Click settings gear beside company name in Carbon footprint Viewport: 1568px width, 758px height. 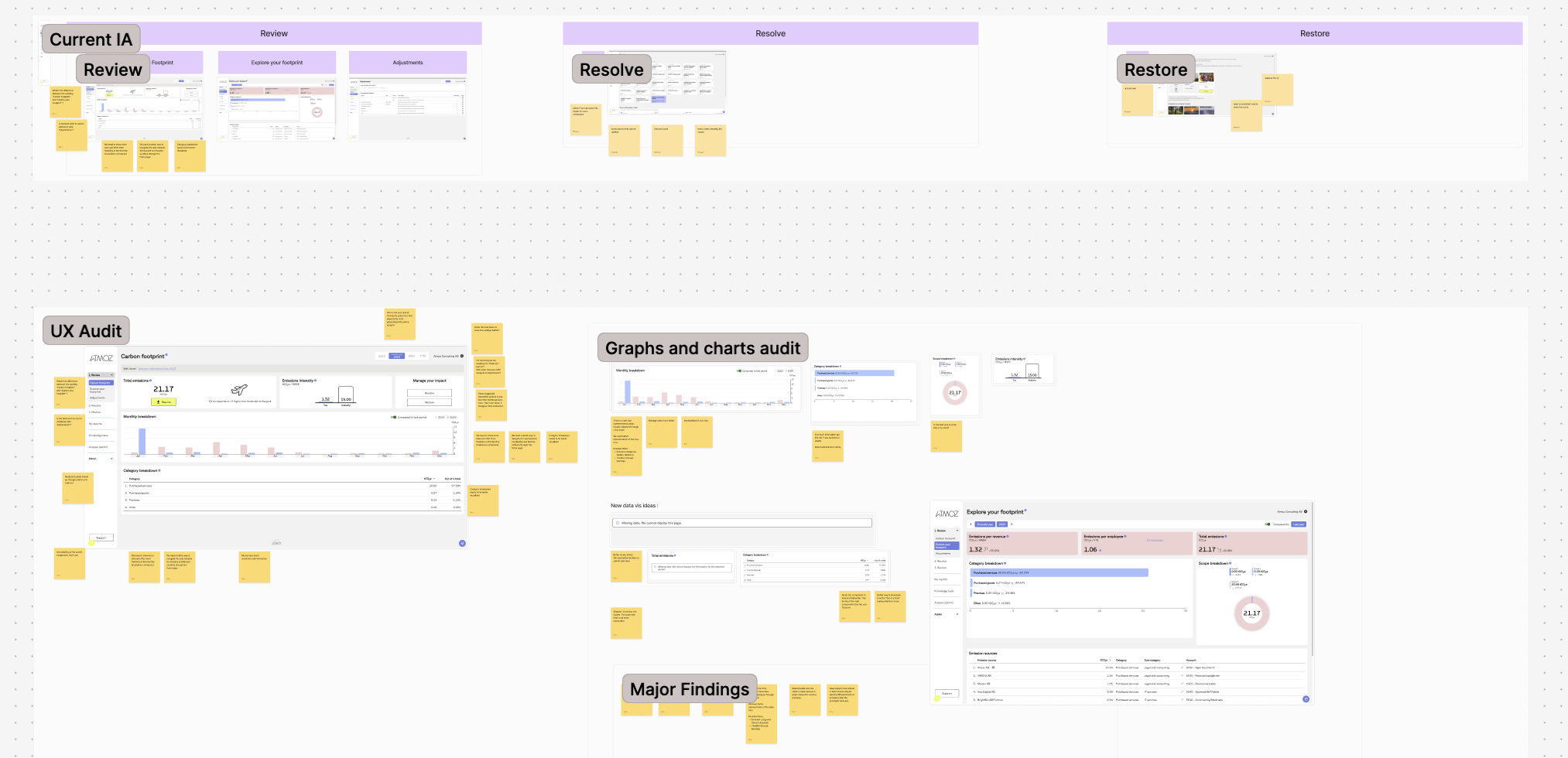coord(462,357)
